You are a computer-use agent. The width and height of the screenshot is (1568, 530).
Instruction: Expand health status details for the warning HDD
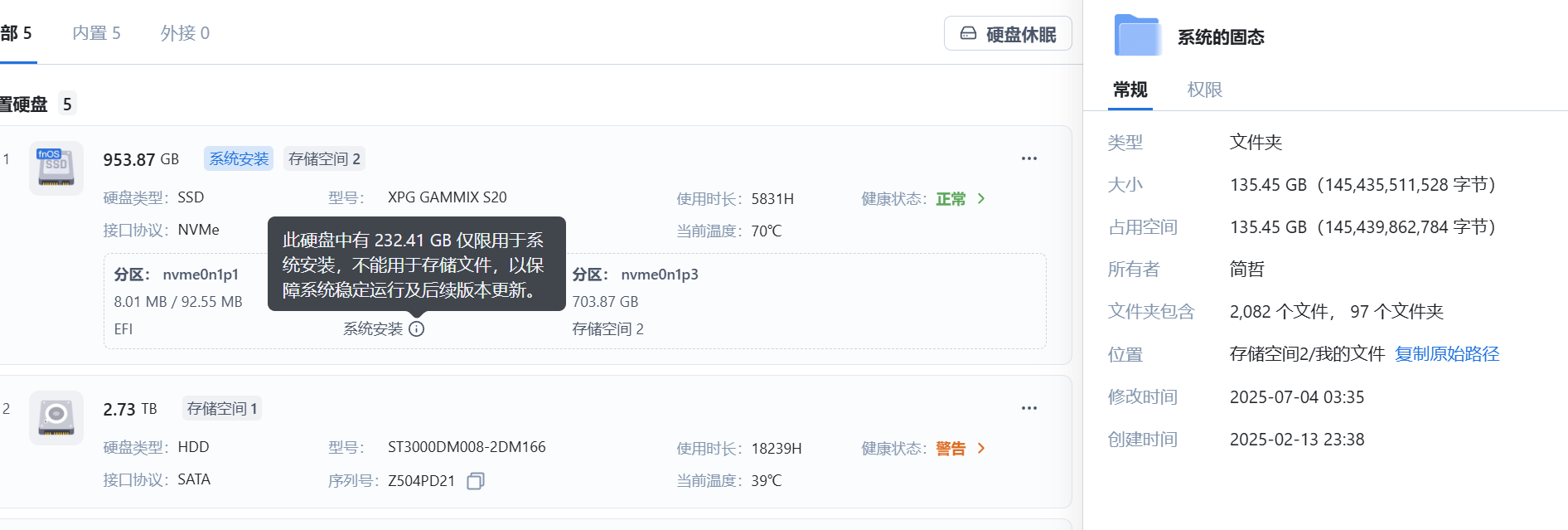pyautogui.click(x=981, y=448)
